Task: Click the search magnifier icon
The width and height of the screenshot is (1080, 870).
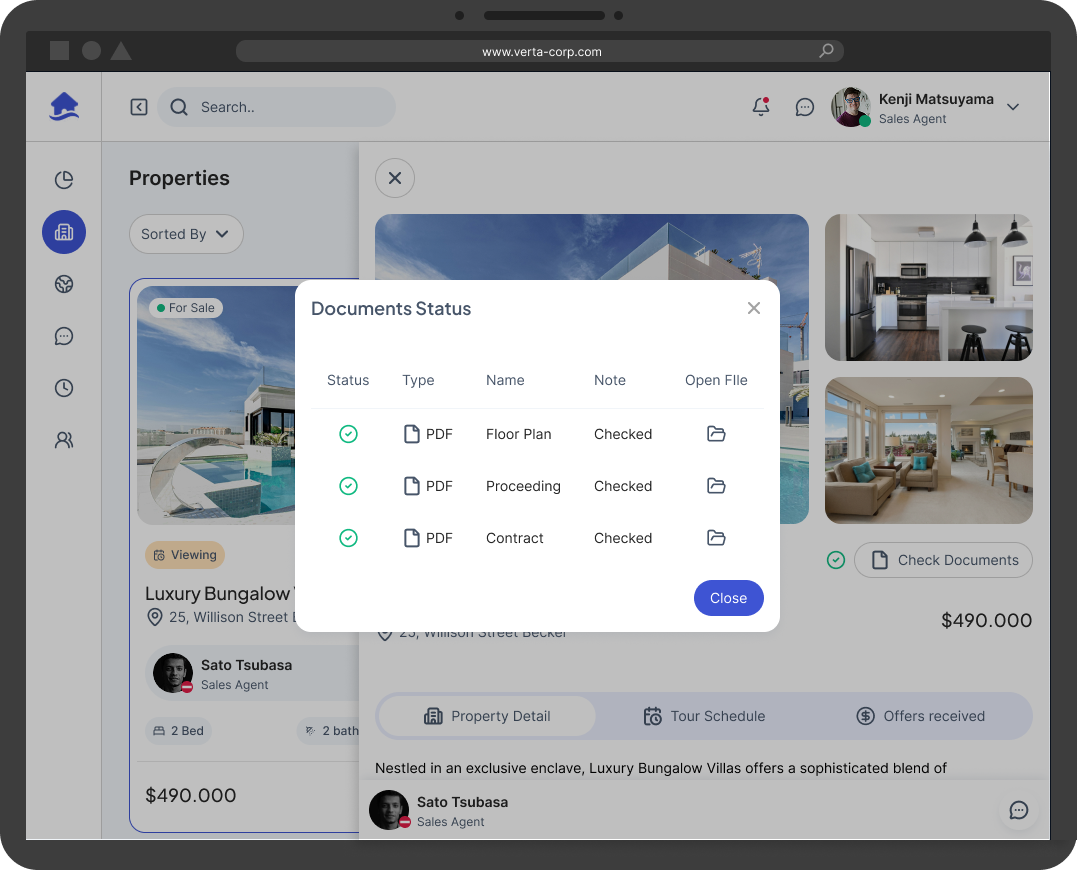Action: coord(179,107)
